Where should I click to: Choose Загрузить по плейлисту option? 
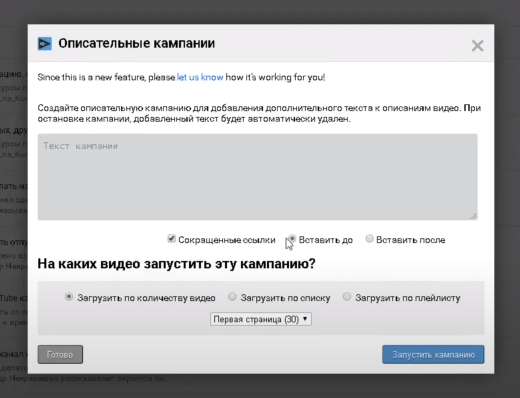point(347,297)
